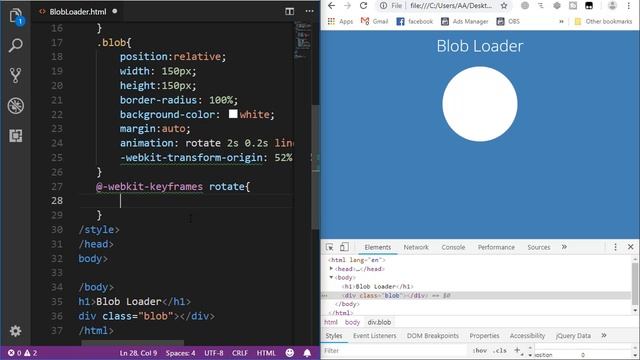Viewport: 640px width, 360px height.
Task: Click the feedback smiley in status bar
Action: [289, 353]
